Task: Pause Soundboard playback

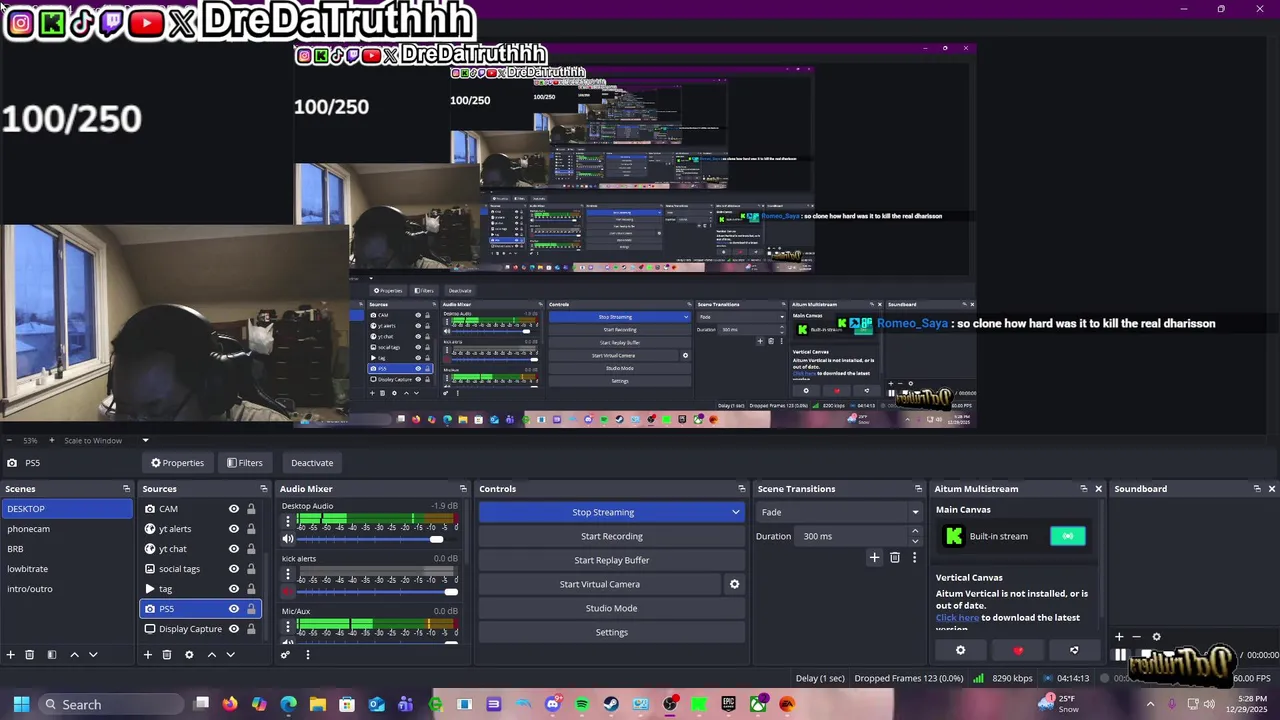Action: tap(1120, 656)
